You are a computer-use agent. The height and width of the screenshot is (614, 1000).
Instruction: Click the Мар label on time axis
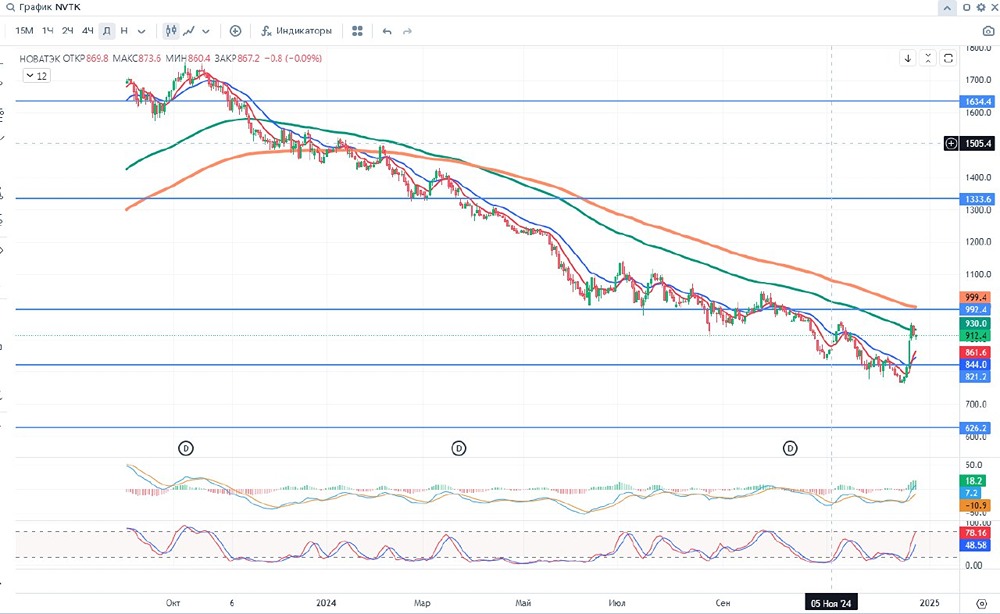click(422, 603)
